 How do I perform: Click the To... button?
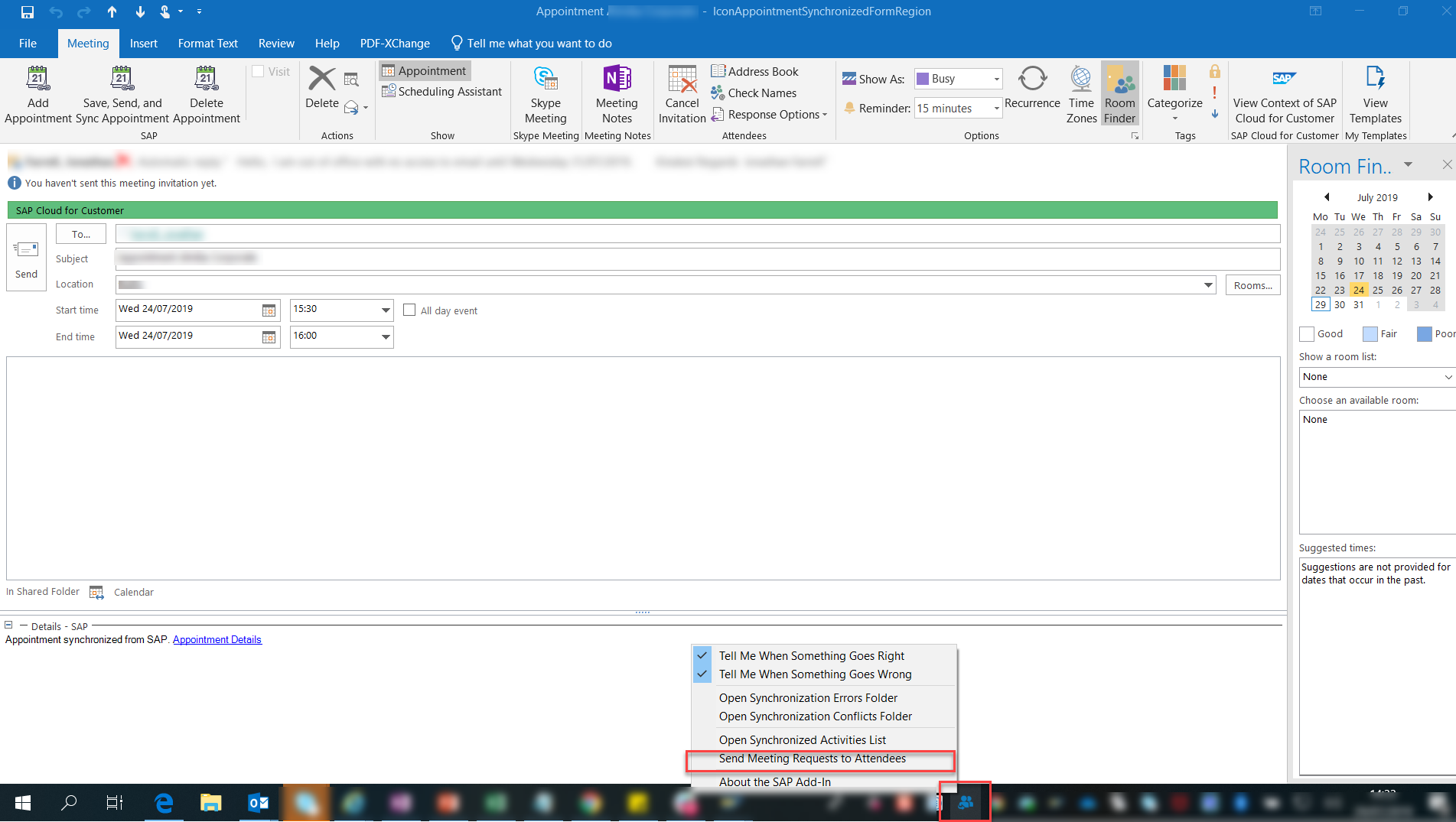click(x=81, y=234)
